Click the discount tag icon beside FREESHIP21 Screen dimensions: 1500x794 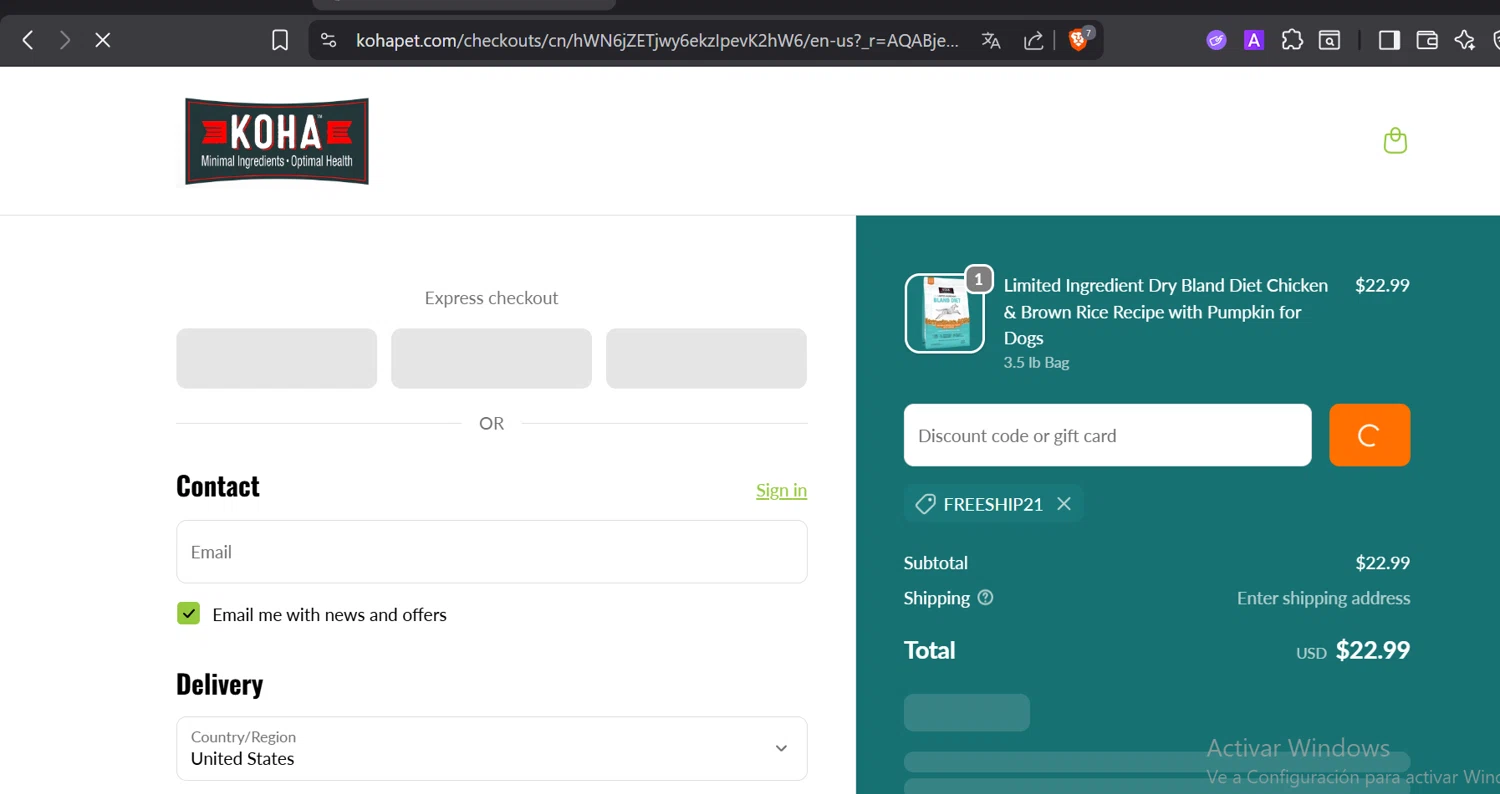925,504
